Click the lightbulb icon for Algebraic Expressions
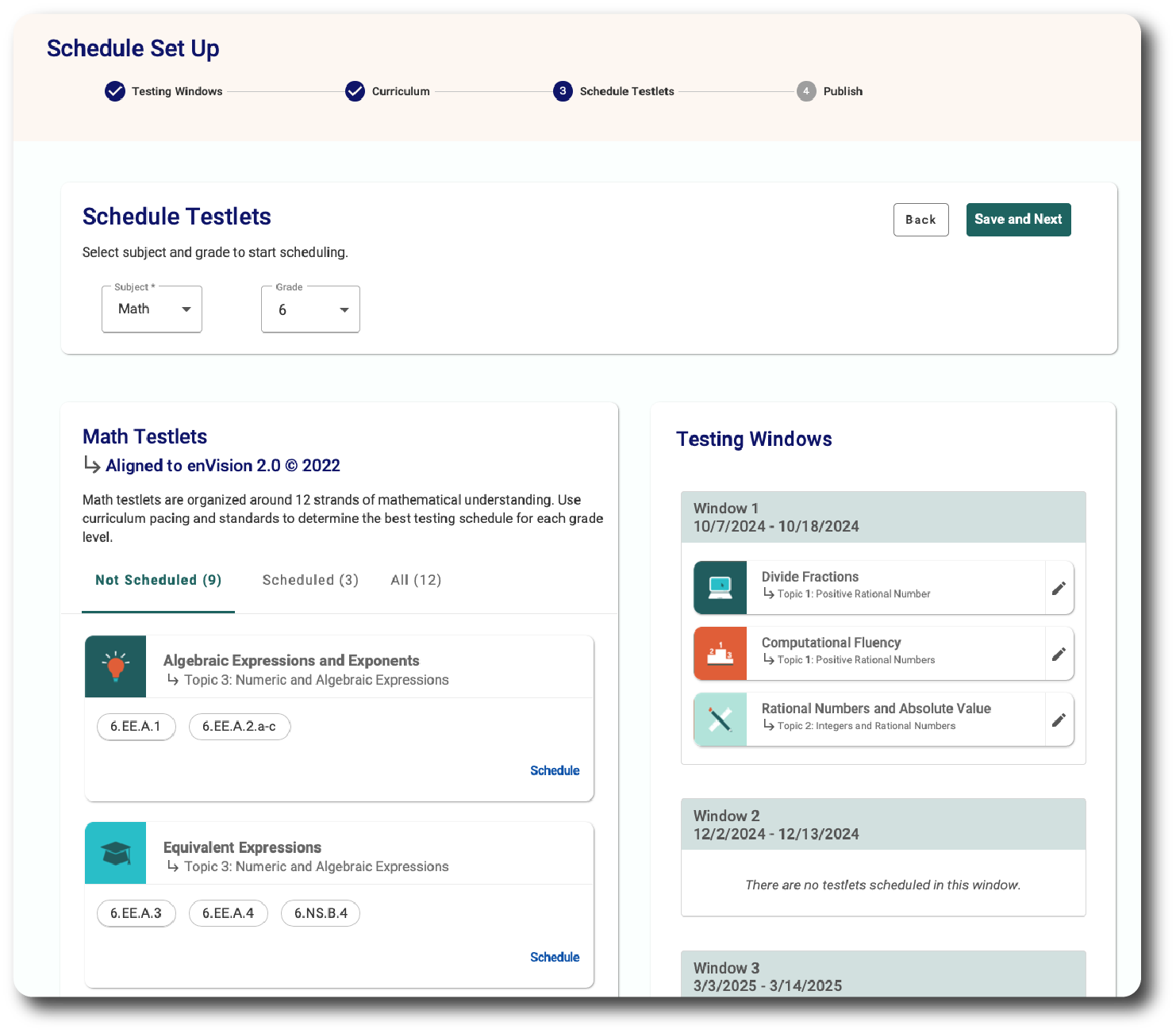The image size is (1176, 1033). pyautogui.click(x=116, y=666)
